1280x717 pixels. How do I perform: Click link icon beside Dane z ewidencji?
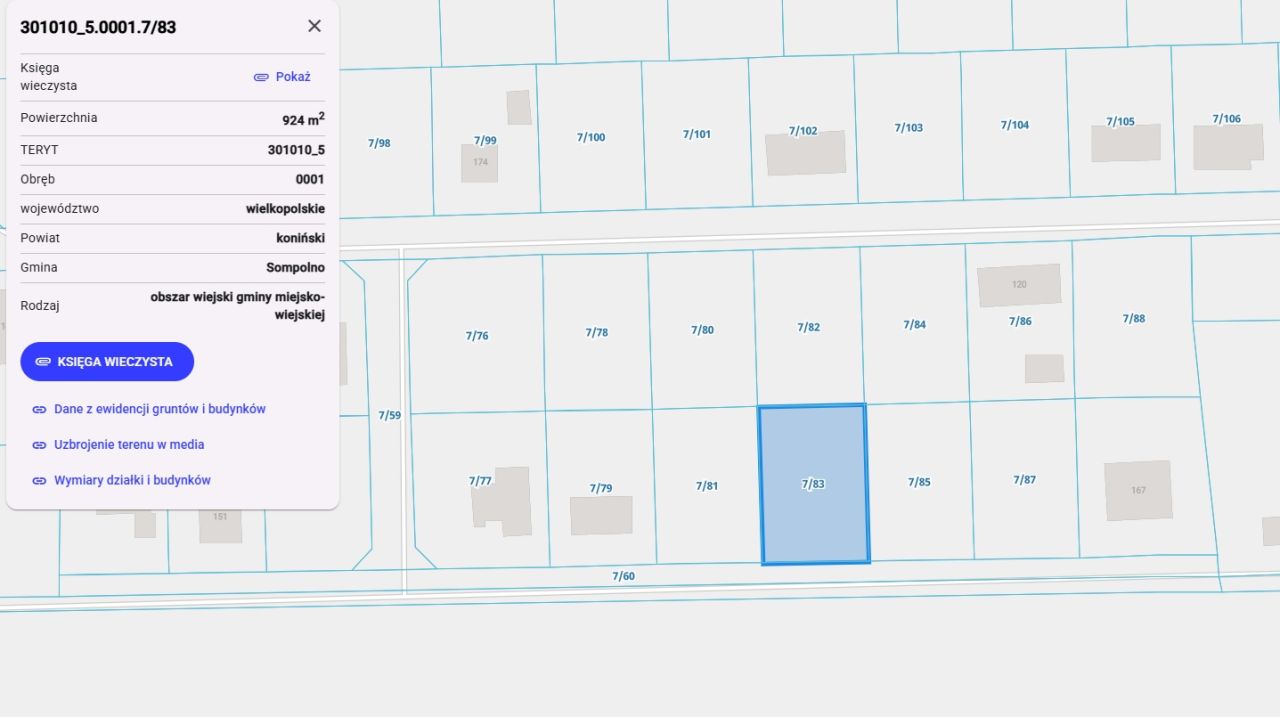[x=39, y=410]
